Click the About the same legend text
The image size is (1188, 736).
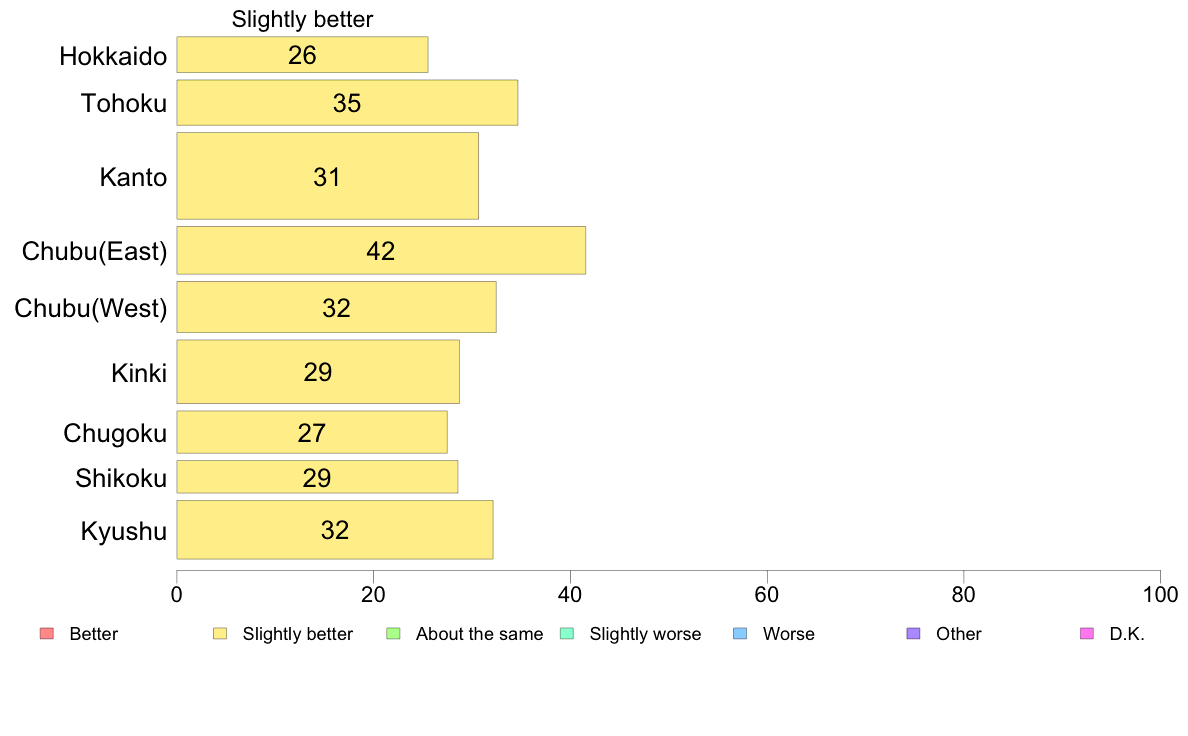coord(480,634)
